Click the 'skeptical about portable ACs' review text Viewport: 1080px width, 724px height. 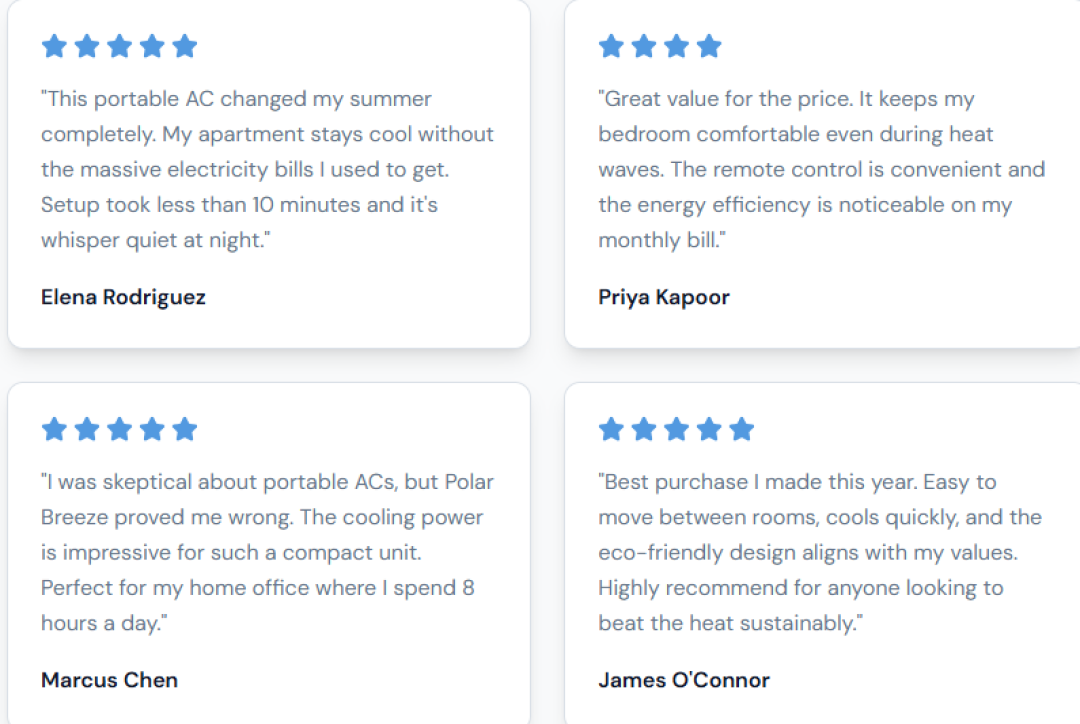tap(267, 552)
